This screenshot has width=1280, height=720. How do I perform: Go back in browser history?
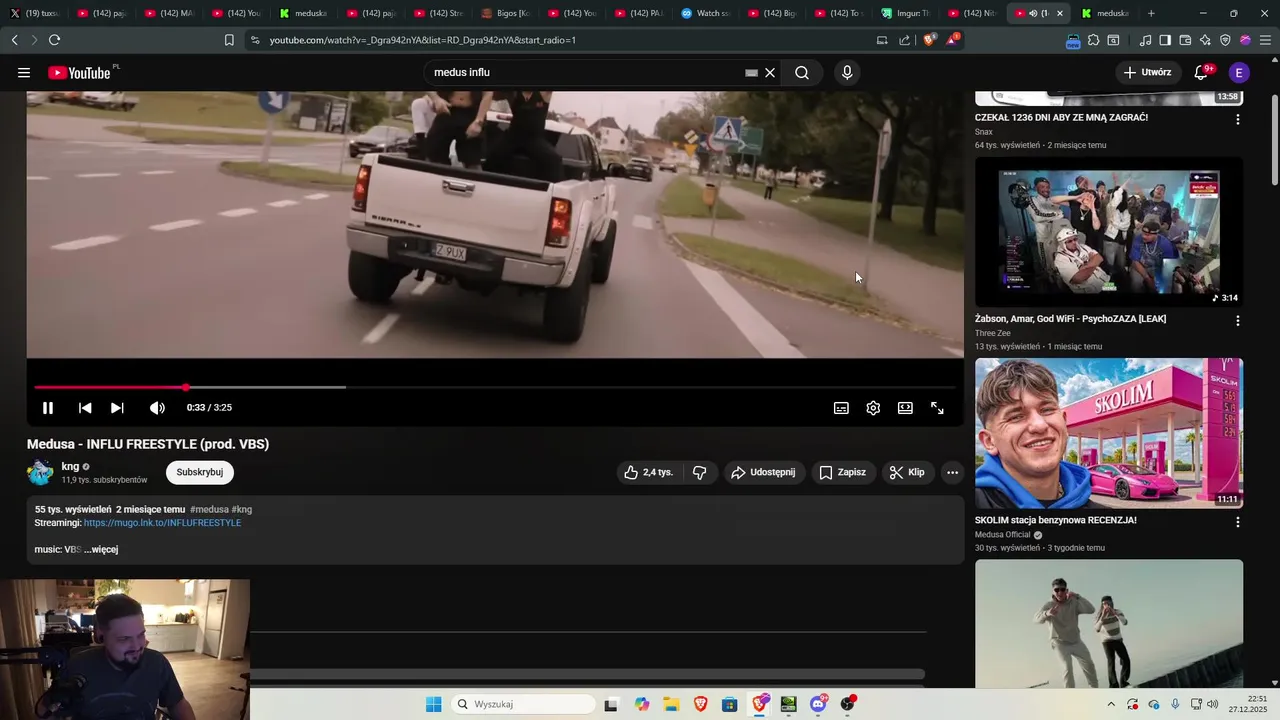click(x=14, y=40)
